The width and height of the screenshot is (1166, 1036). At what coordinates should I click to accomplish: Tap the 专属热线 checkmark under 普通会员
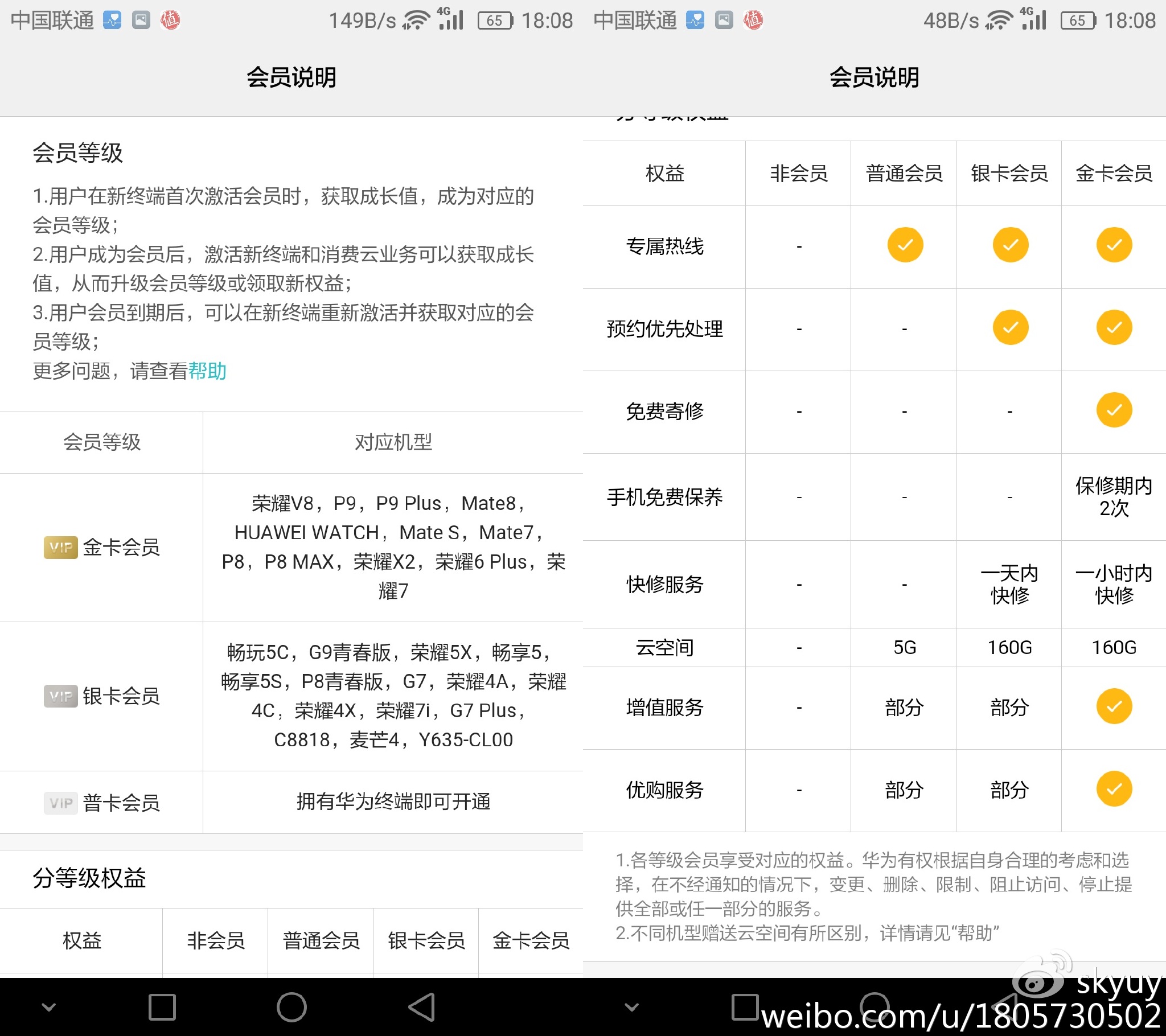click(x=904, y=245)
